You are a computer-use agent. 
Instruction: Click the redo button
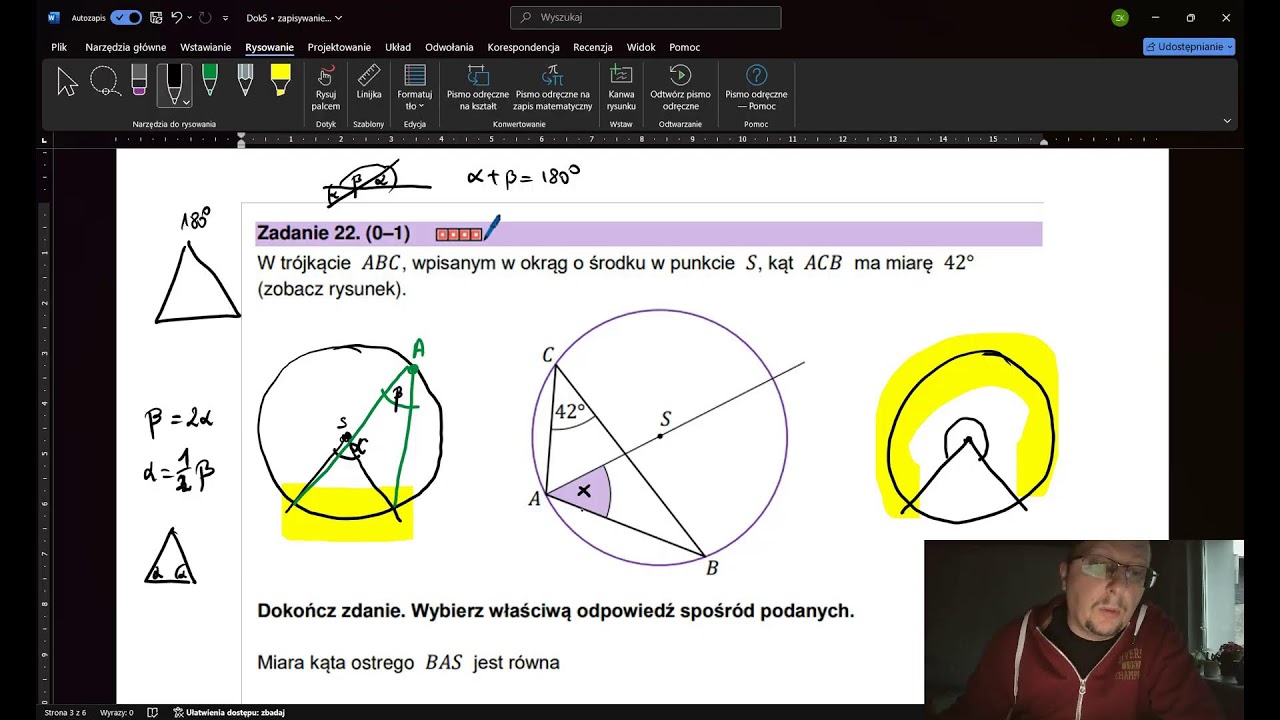(x=205, y=17)
